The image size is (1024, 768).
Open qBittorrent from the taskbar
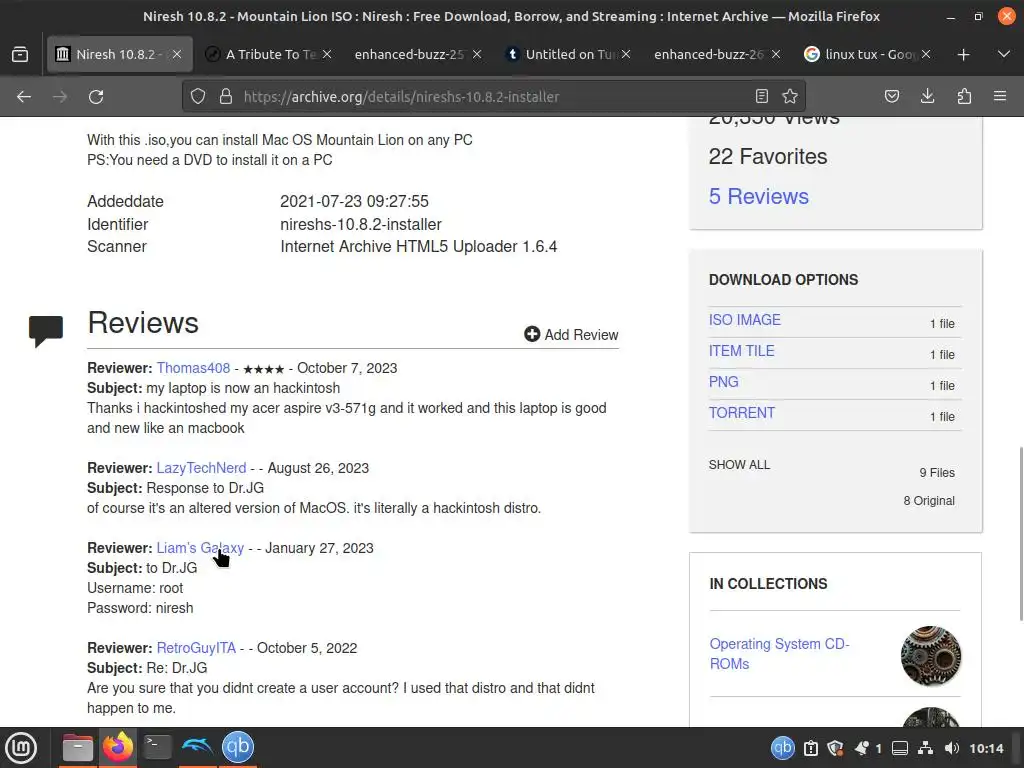(x=238, y=747)
